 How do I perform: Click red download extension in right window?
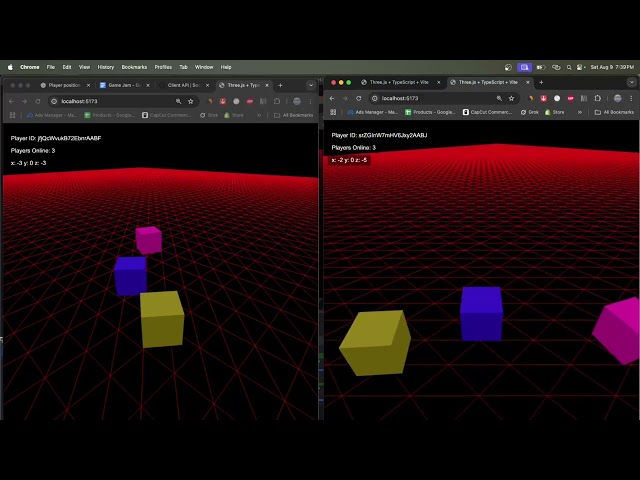coord(544,98)
